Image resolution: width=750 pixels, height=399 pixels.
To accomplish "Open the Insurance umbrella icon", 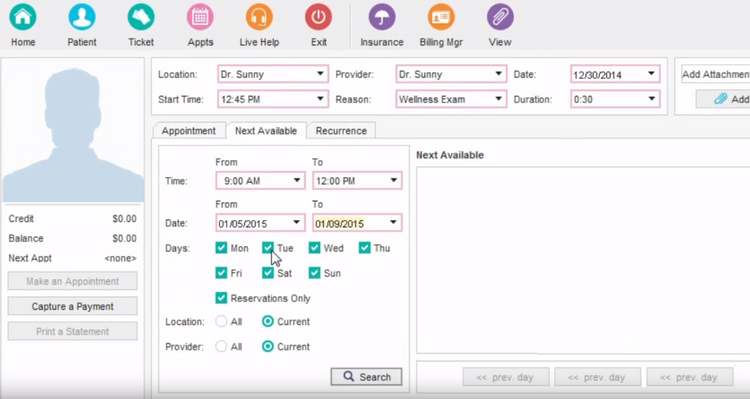I will [x=382, y=17].
